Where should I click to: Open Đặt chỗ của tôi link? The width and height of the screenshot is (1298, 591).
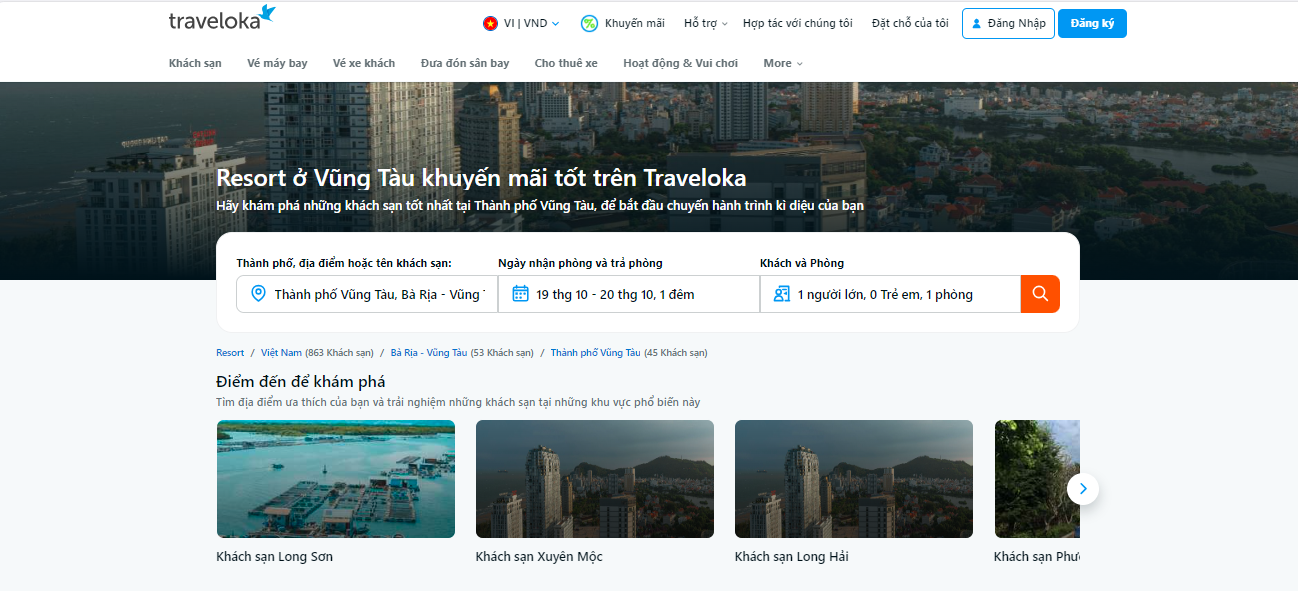tap(910, 23)
